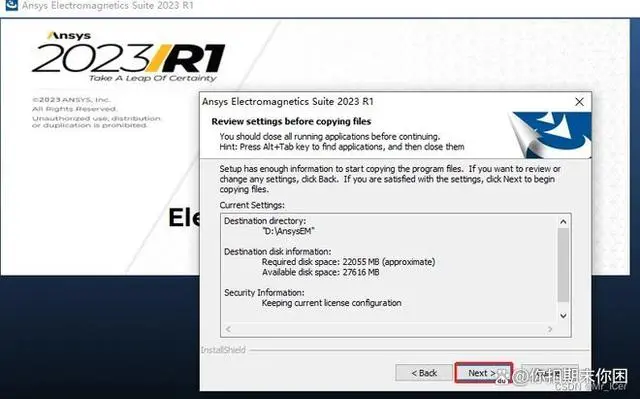
Task: Click the "Current Settings:" label
Action: (252, 205)
